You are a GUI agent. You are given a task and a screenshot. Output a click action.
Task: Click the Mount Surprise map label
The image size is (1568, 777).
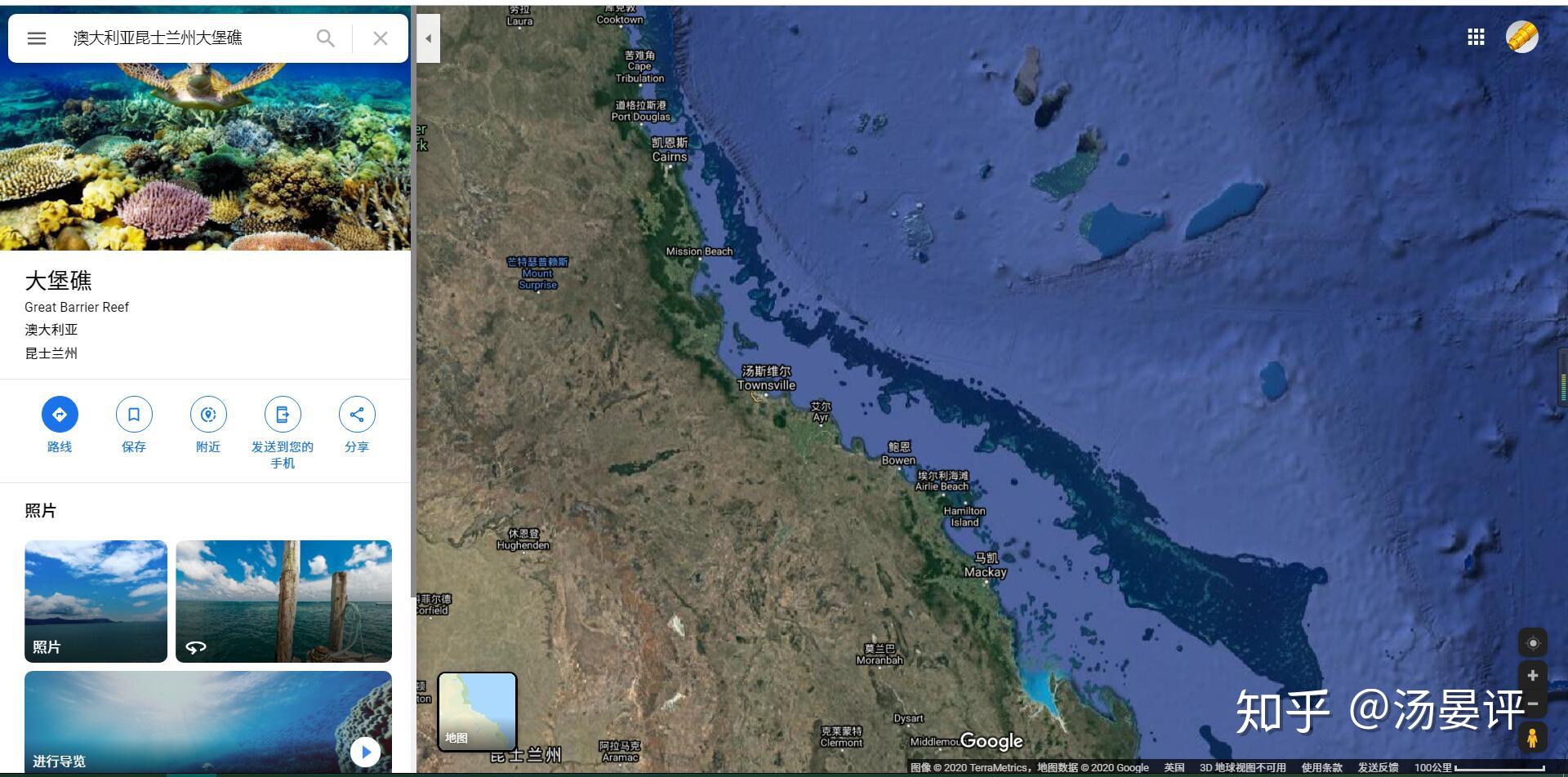click(x=537, y=273)
